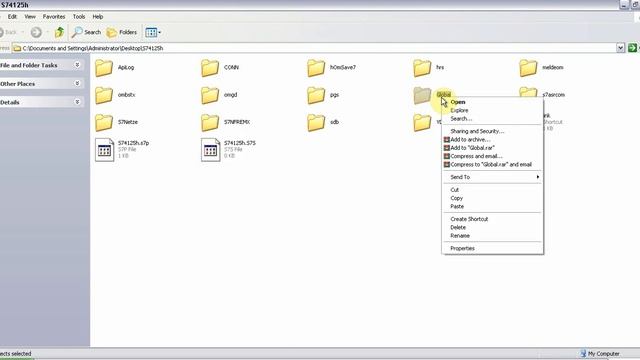Viewport: 640px width, 360px height.
Task: Choose Search... in the context menu
Action: click(492, 119)
